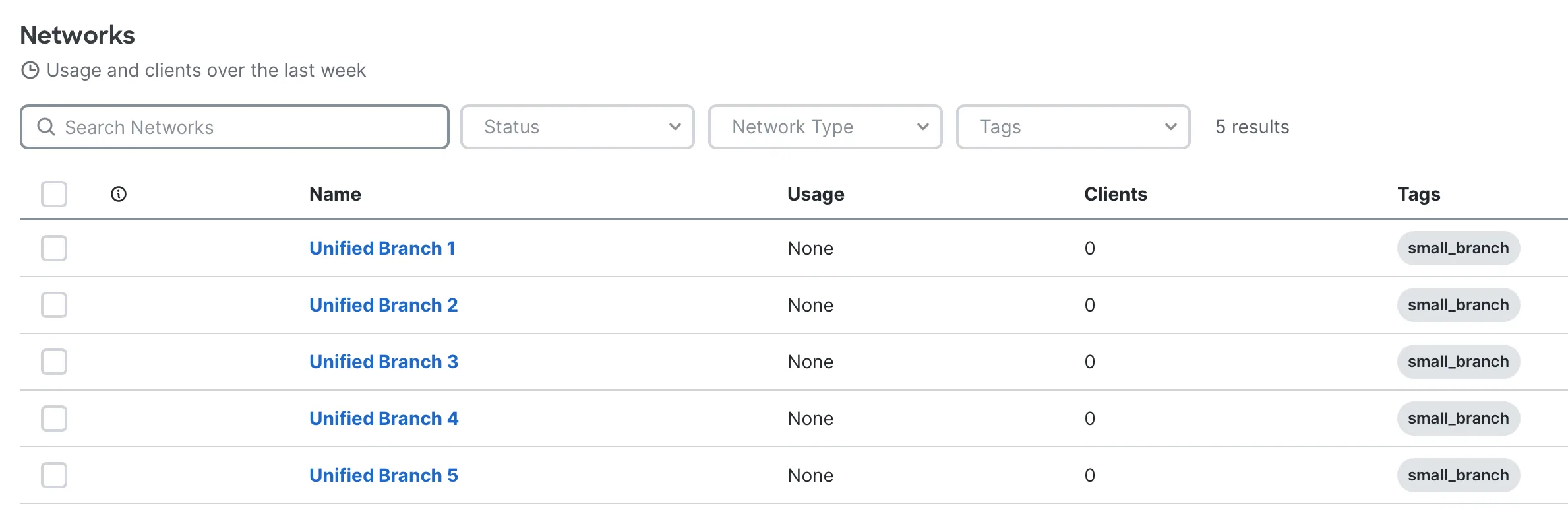
Task: Click the Clients column header
Action: click(1116, 194)
